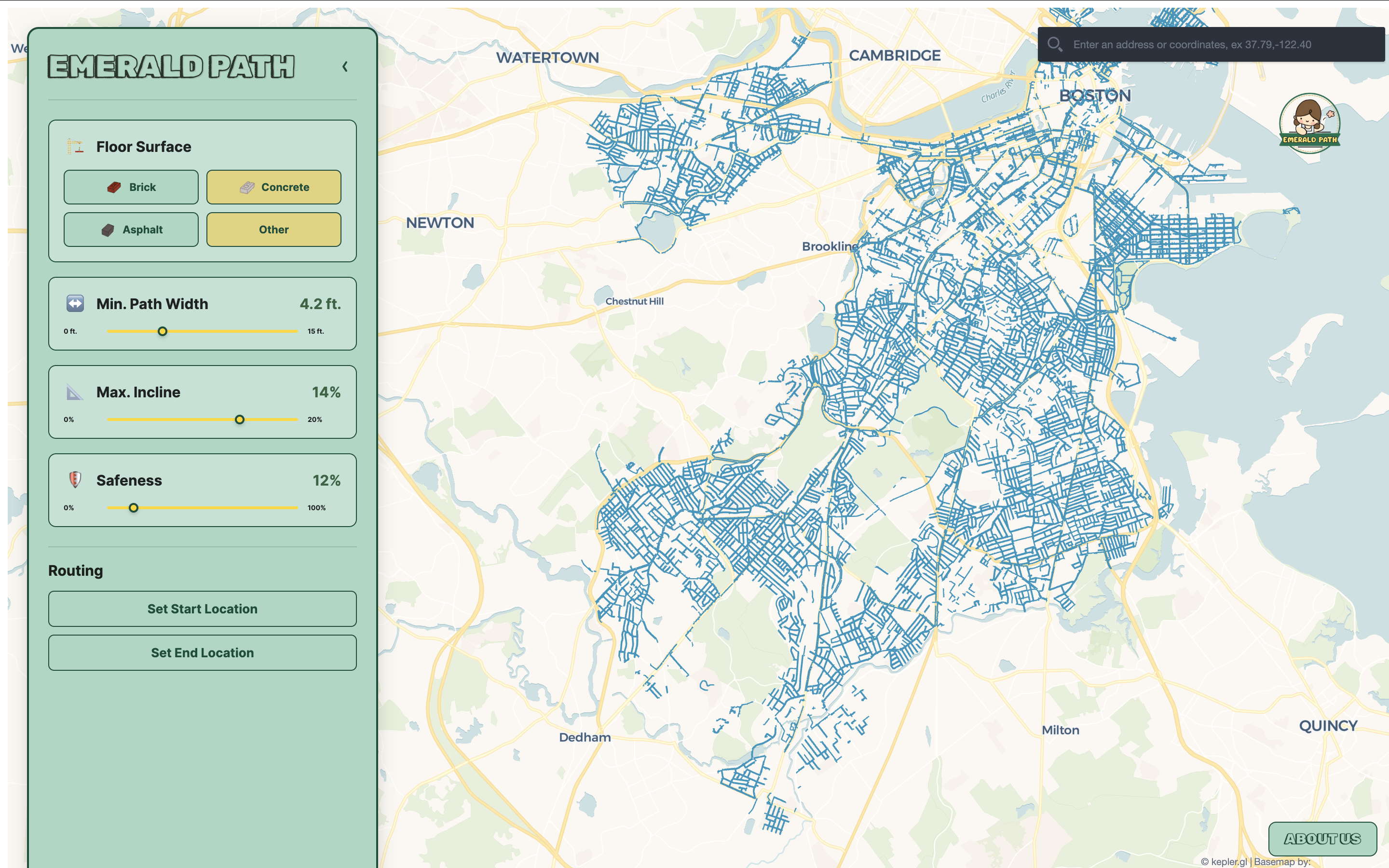Click the Emerald Path mascot logo
This screenshot has height=868, width=1389.
[1309, 123]
